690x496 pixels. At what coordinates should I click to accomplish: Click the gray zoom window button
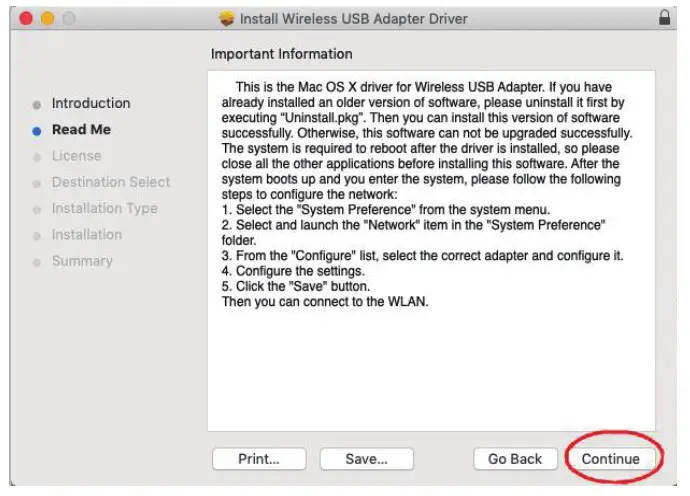(70, 19)
